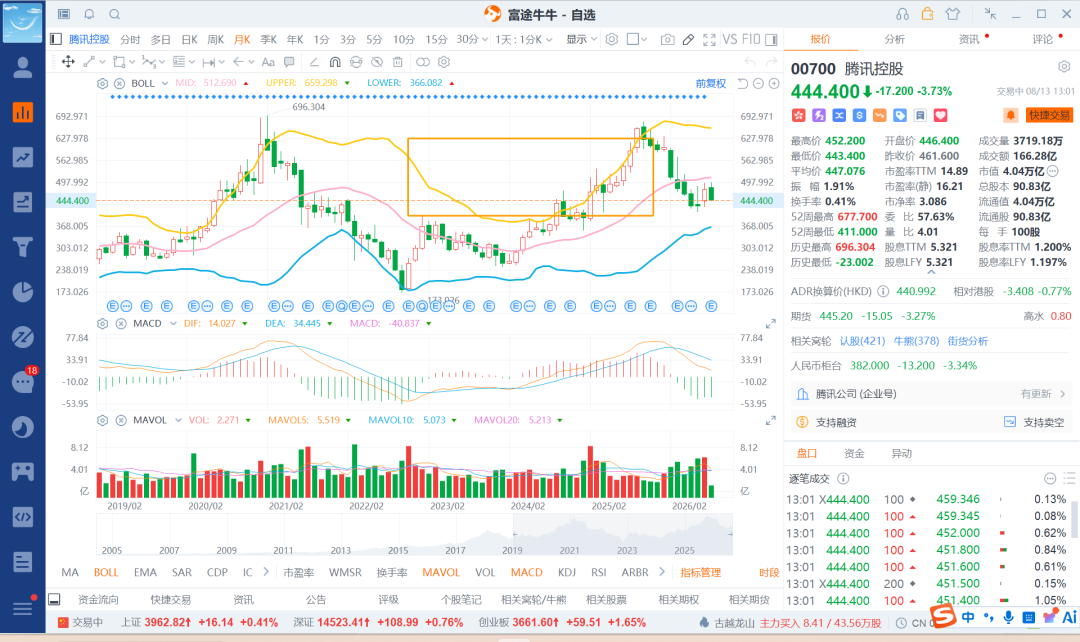This screenshot has height=642, width=1080.
Task: Click the historical timeline overview strip at 2013
Action: point(340,537)
